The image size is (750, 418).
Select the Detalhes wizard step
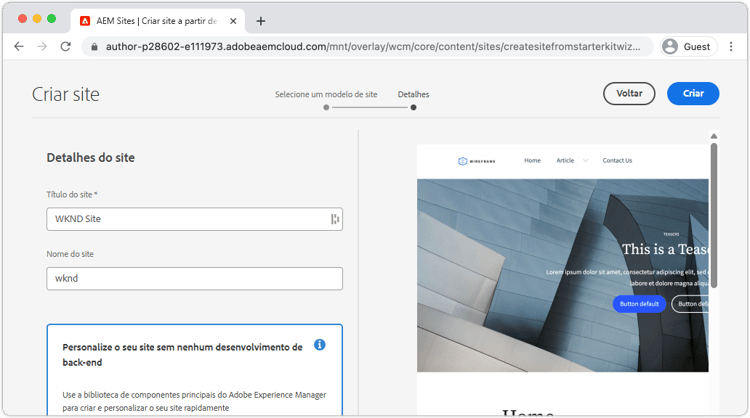click(413, 94)
